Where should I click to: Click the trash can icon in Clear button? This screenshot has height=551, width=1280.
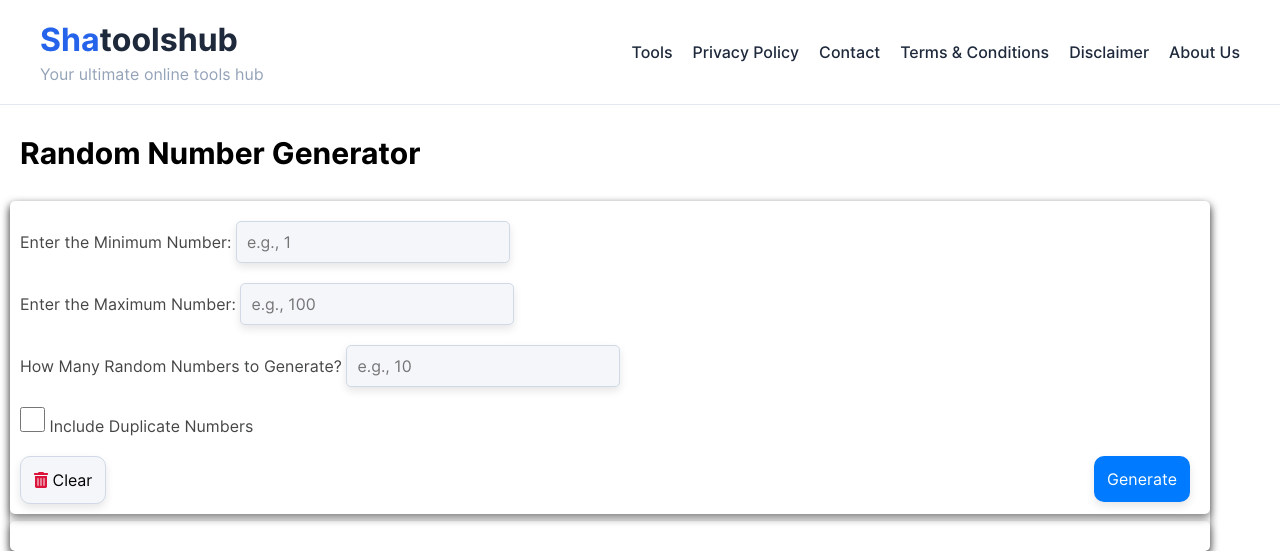point(41,480)
